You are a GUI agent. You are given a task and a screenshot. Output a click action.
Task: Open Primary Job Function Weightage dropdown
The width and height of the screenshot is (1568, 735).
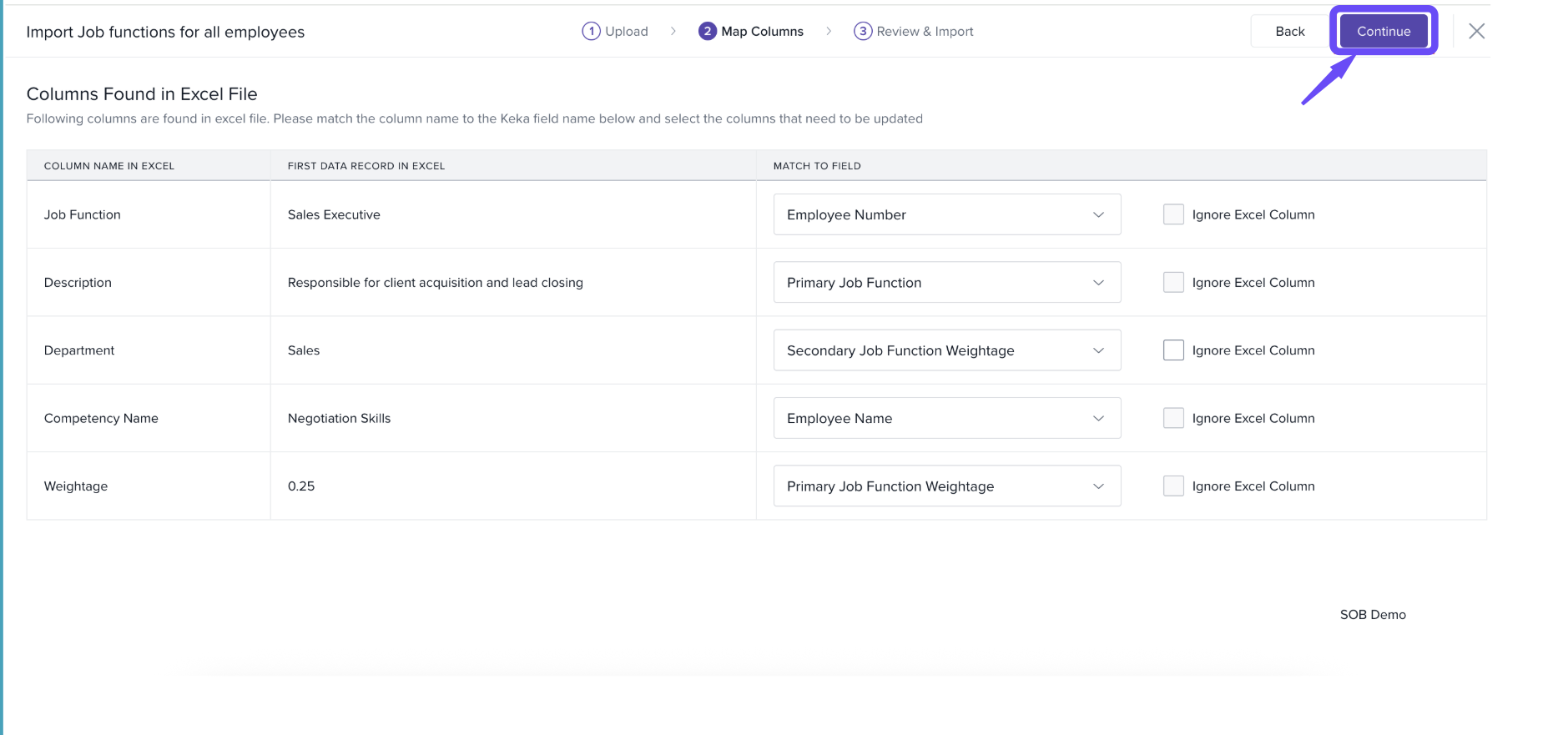(x=946, y=486)
